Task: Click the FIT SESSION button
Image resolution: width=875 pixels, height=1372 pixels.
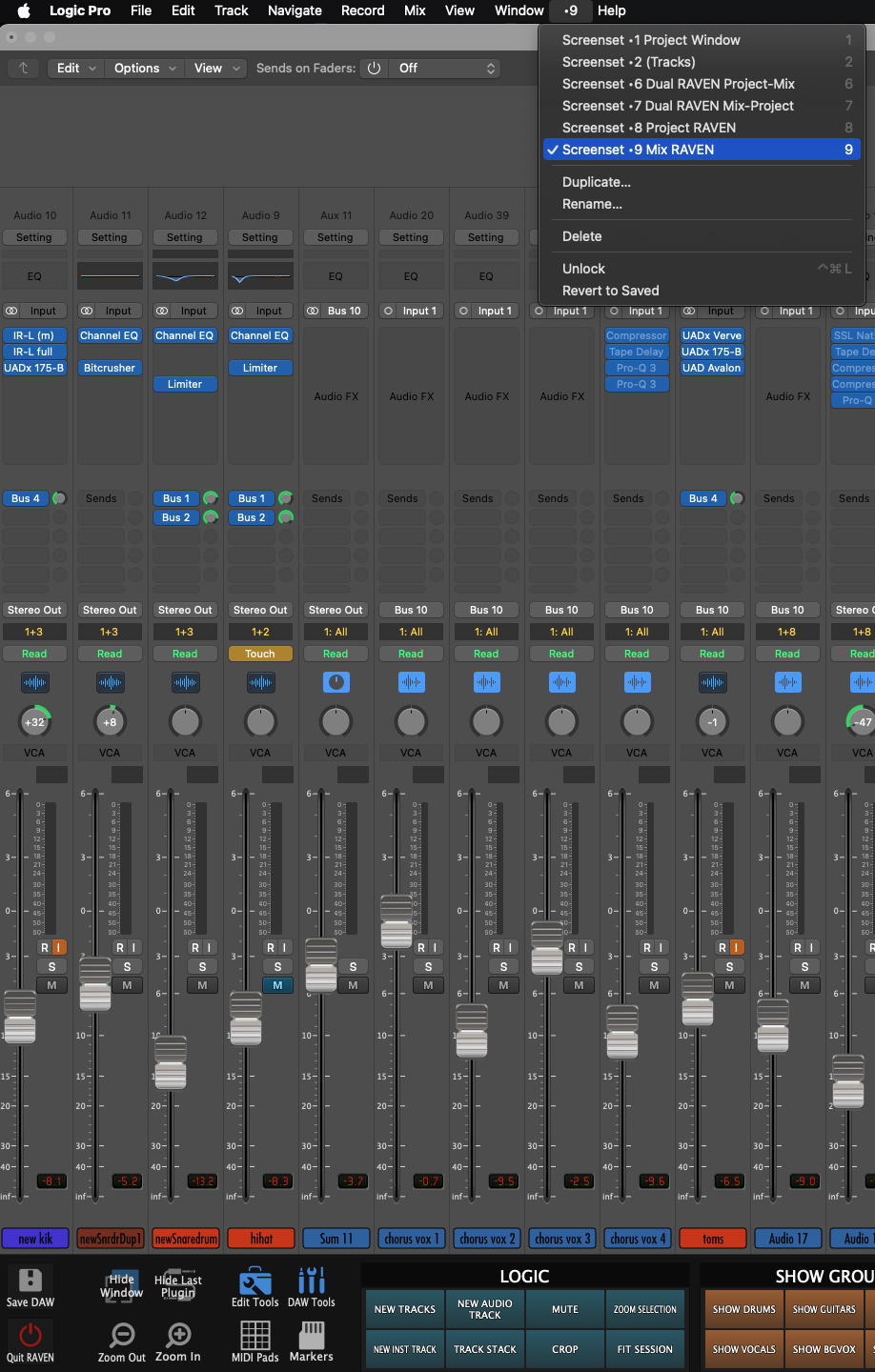Action: [645, 1349]
